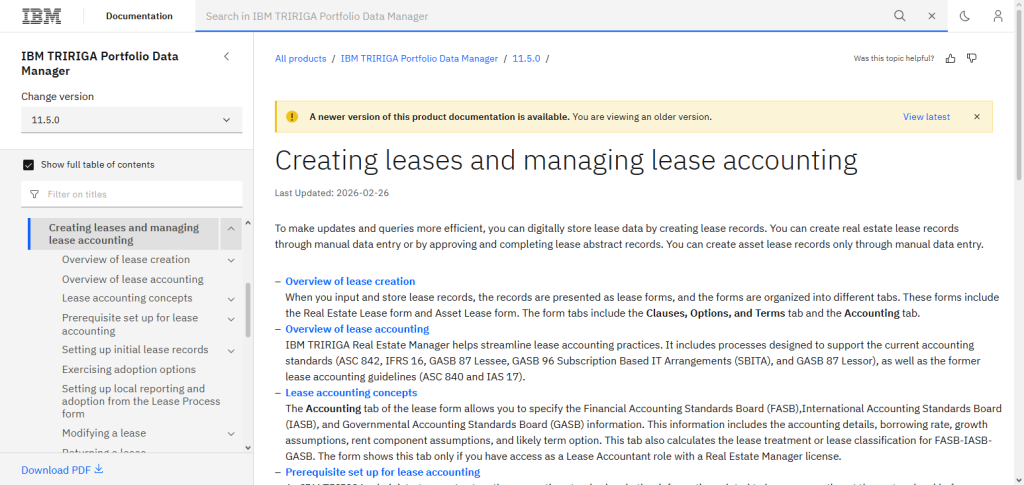
Task: Clear the search field with the X icon
Action: coord(932,16)
